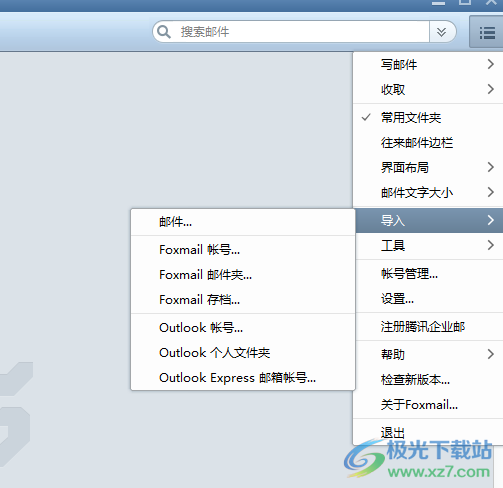The height and width of the screenshot is (488, 503).
Task: Expand the 界面布局 submenu
Action: [x=428, y=167]
